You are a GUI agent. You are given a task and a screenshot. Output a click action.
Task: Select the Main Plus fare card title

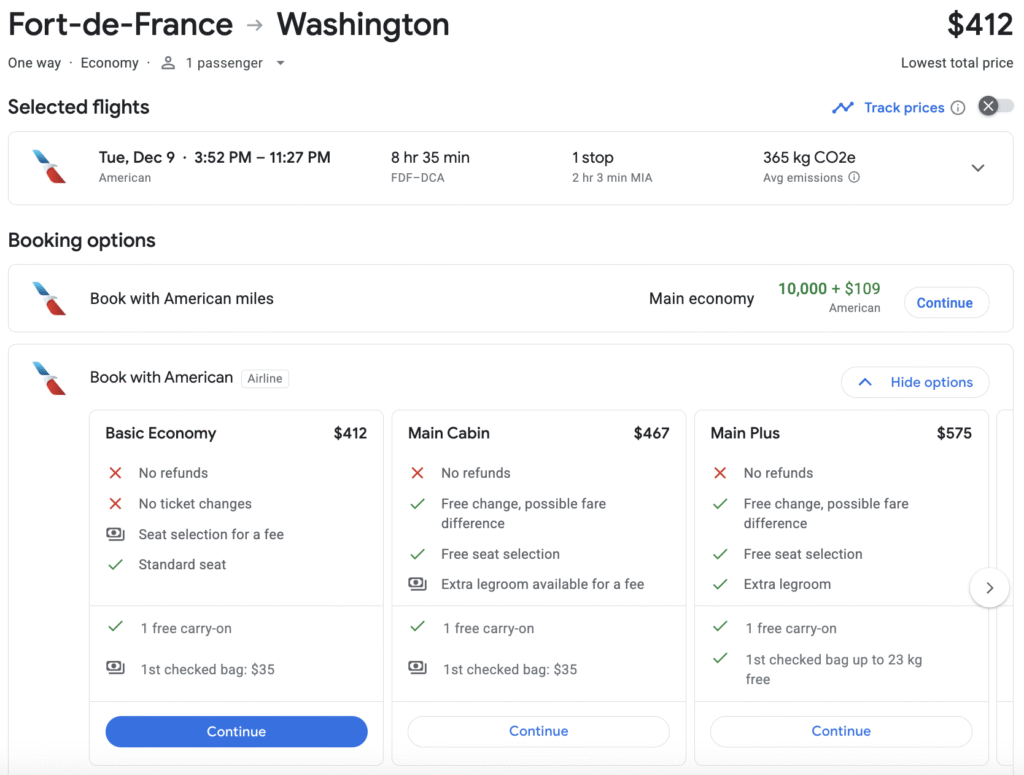tap(745, 433)
